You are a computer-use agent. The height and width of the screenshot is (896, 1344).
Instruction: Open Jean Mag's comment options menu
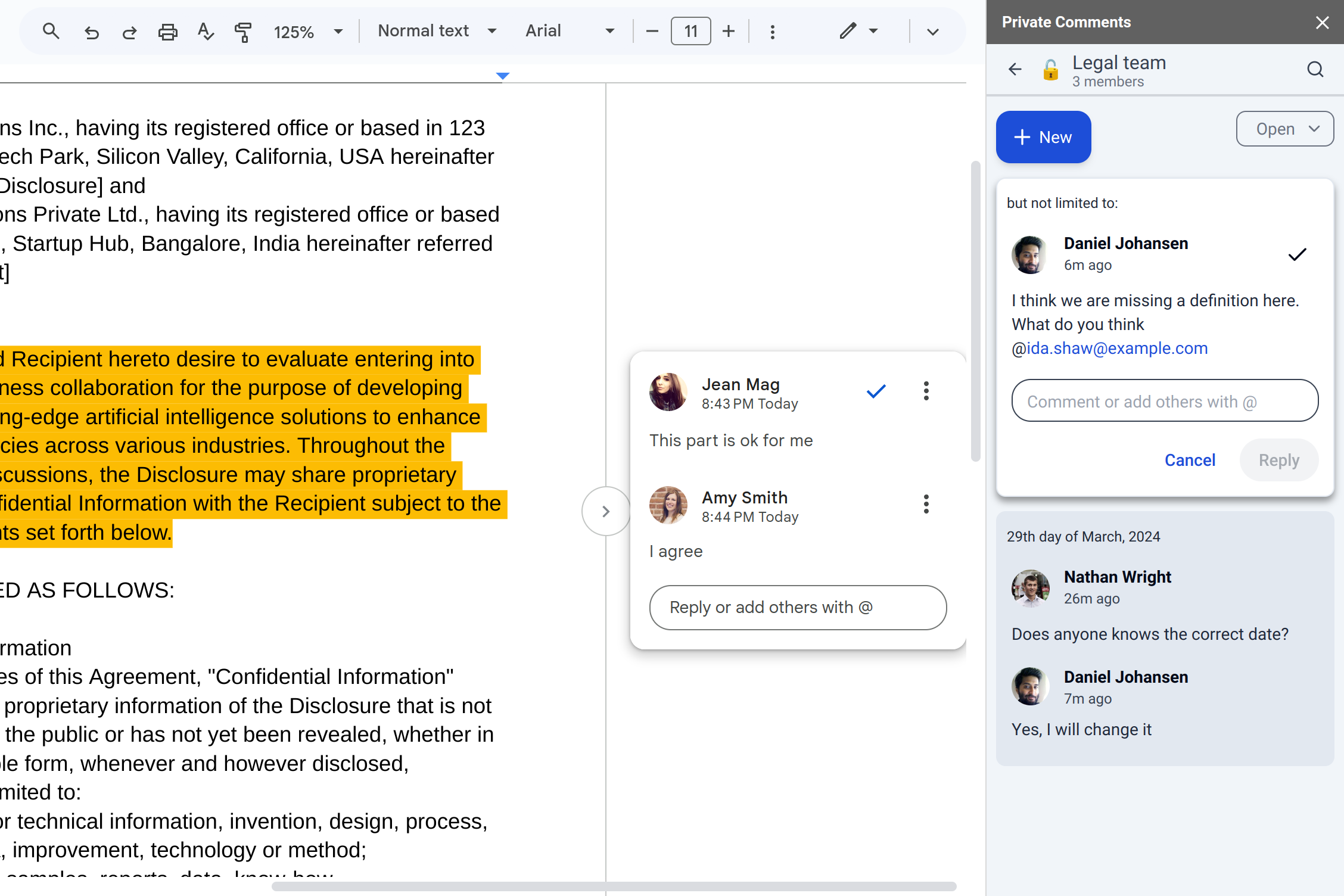[926, 391]
